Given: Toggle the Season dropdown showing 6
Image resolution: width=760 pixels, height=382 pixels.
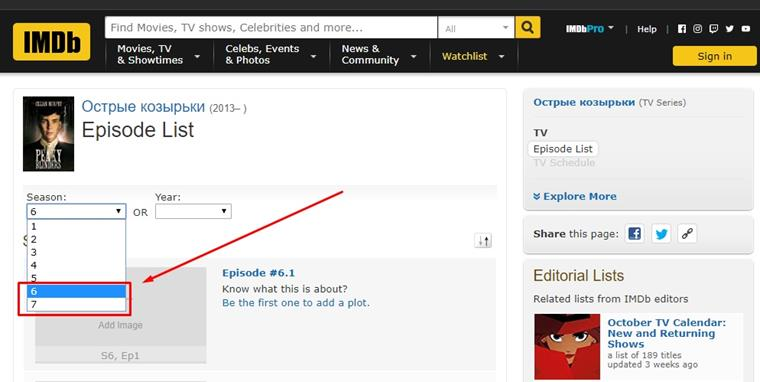Looking at the screenshot, I should (x=76, y=211).
